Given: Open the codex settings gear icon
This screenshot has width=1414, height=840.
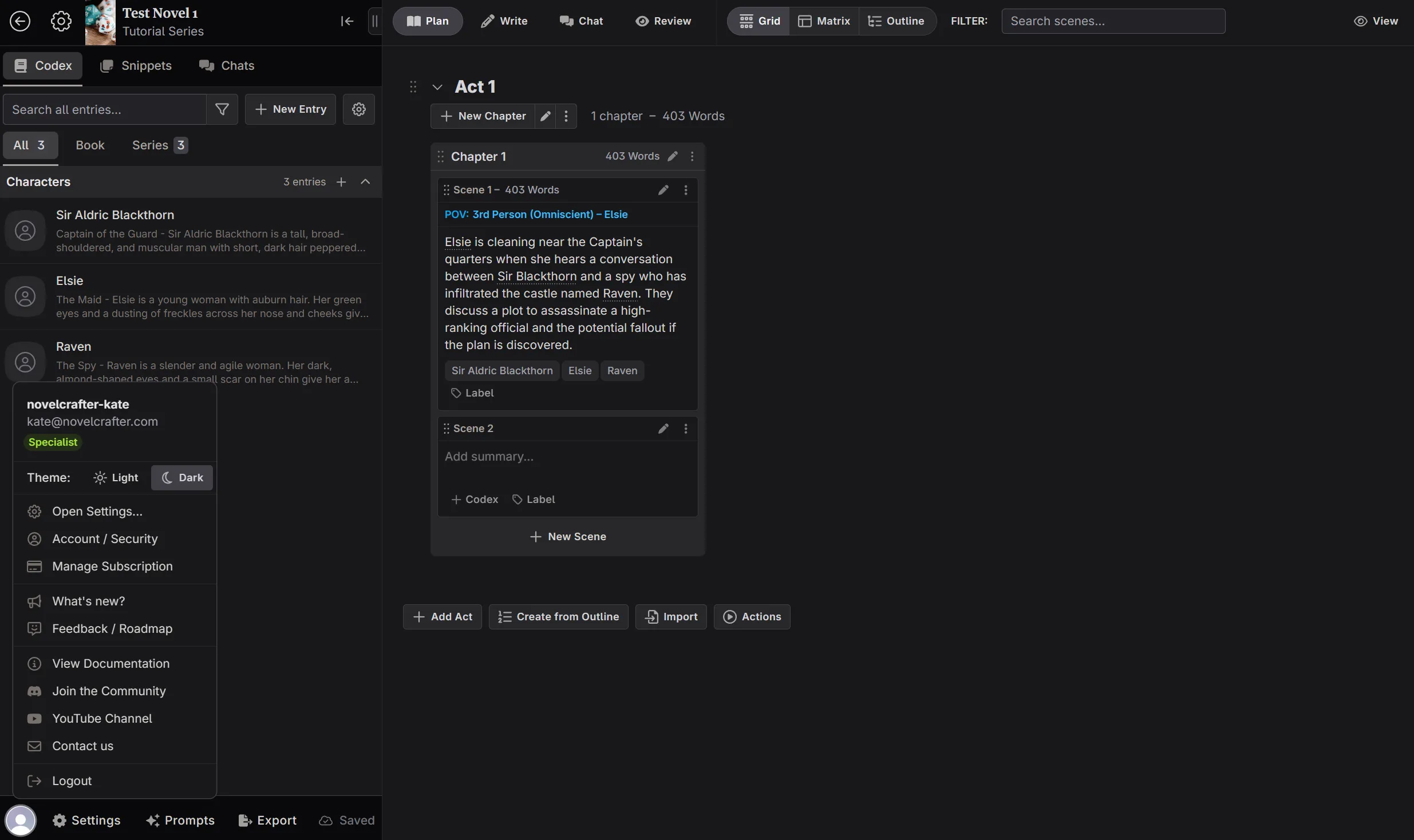Looking at the screenshot, I should [x=359, y=109].
